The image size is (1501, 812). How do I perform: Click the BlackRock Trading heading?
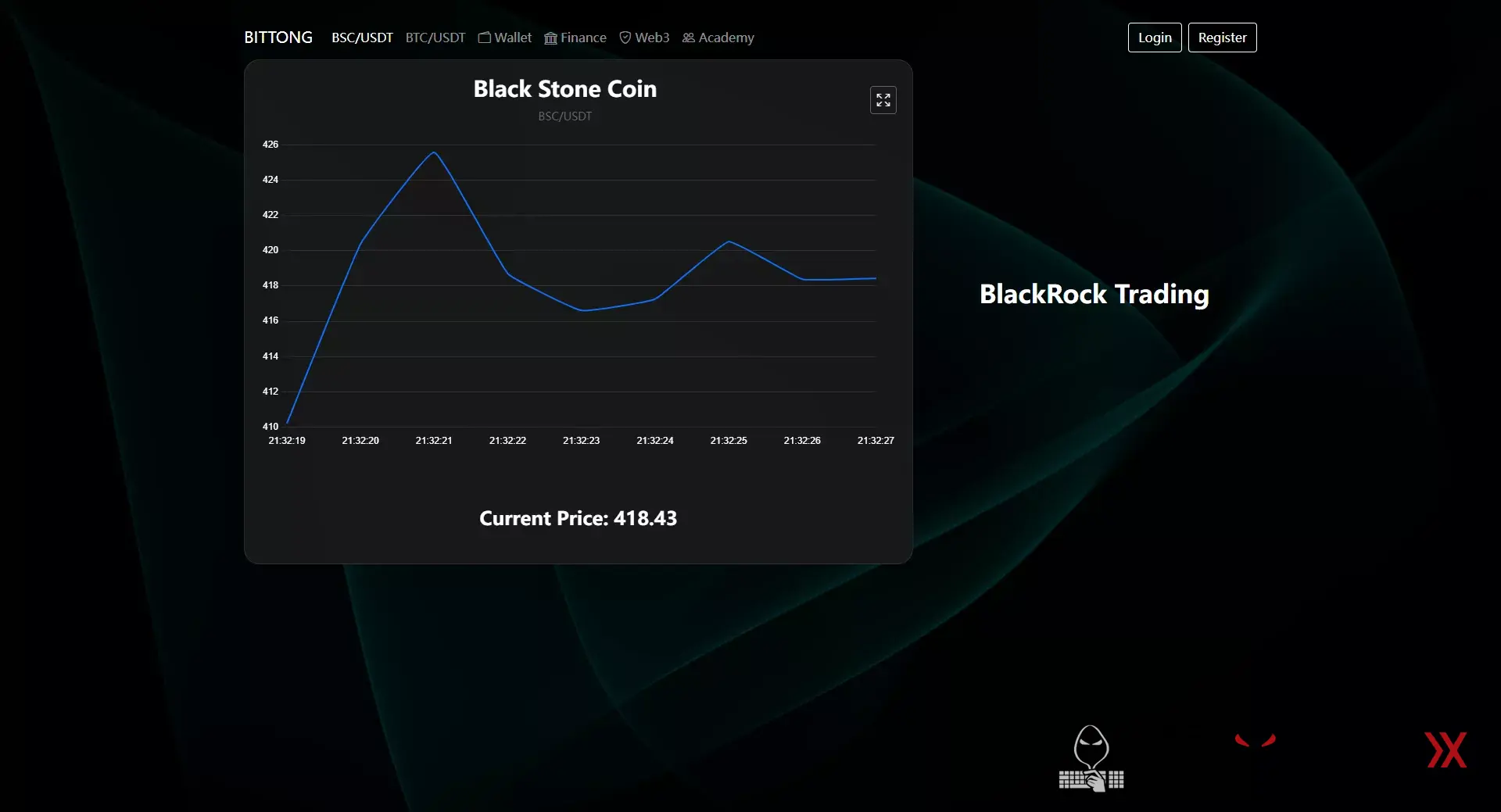tap(1094, 295)
